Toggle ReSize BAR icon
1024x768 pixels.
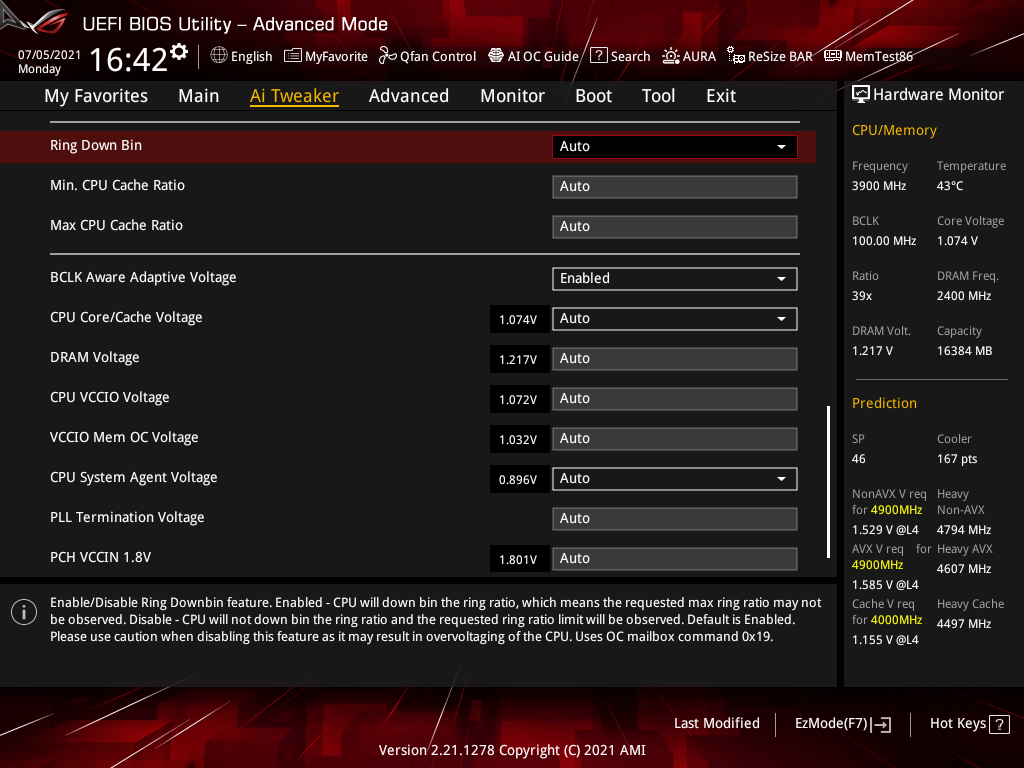[x=736, y=56]
